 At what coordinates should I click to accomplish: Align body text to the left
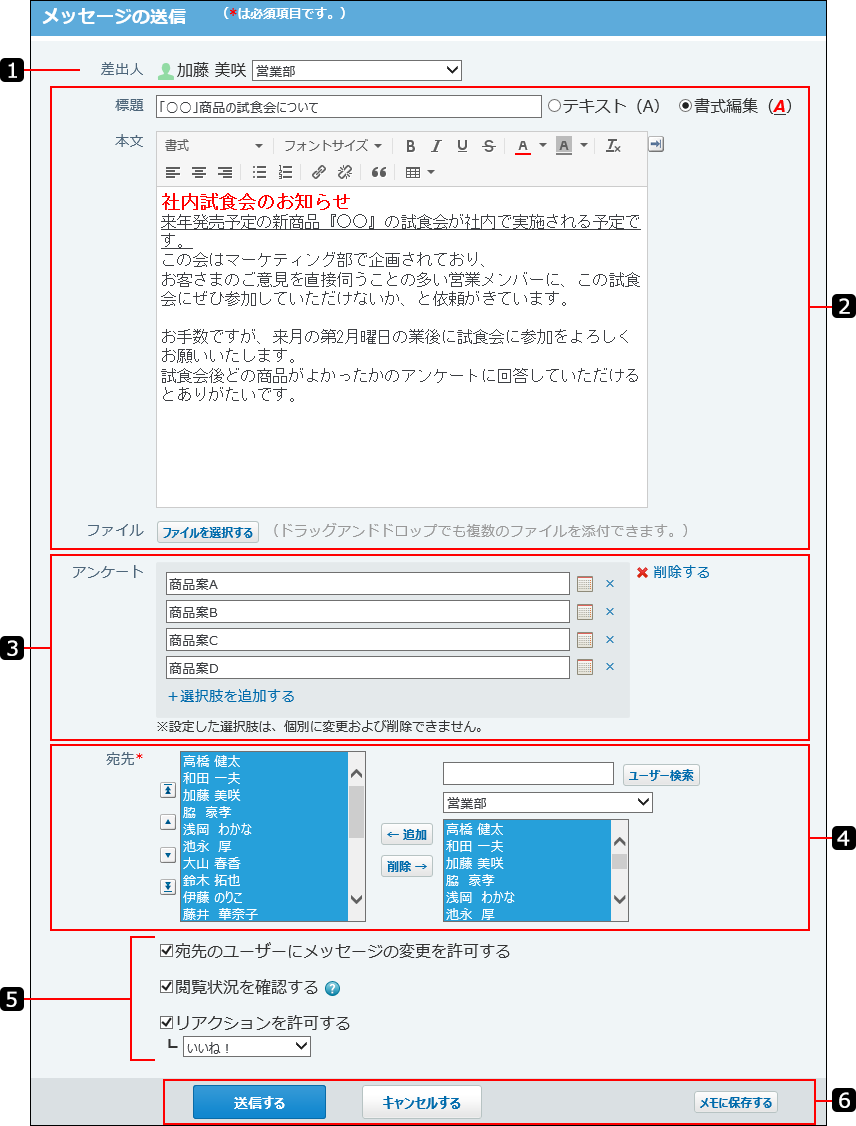click(172, 172)
